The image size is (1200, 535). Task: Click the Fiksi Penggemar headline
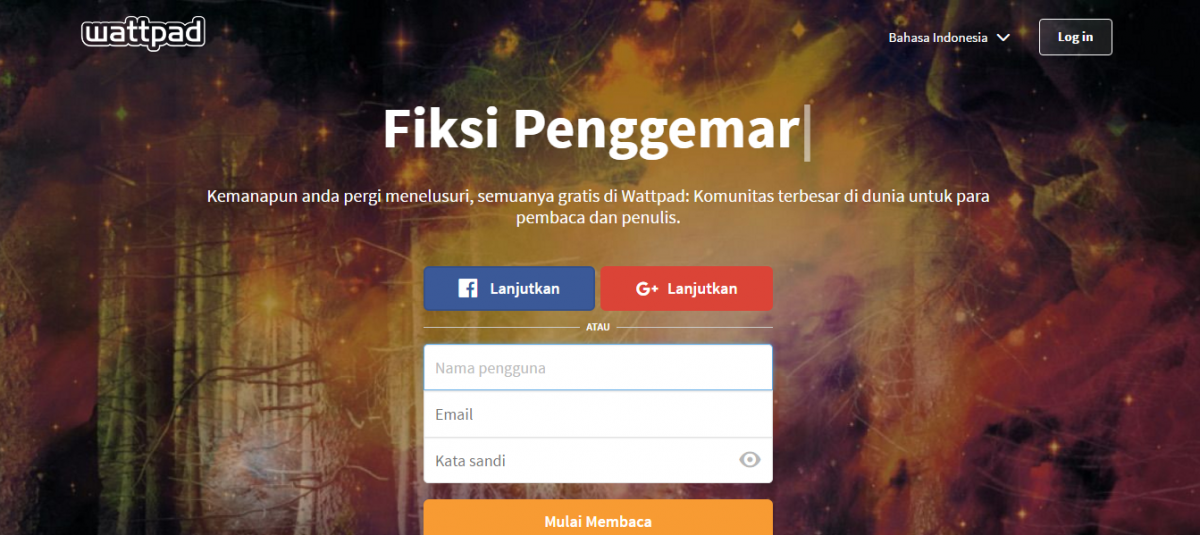(590, 130)
